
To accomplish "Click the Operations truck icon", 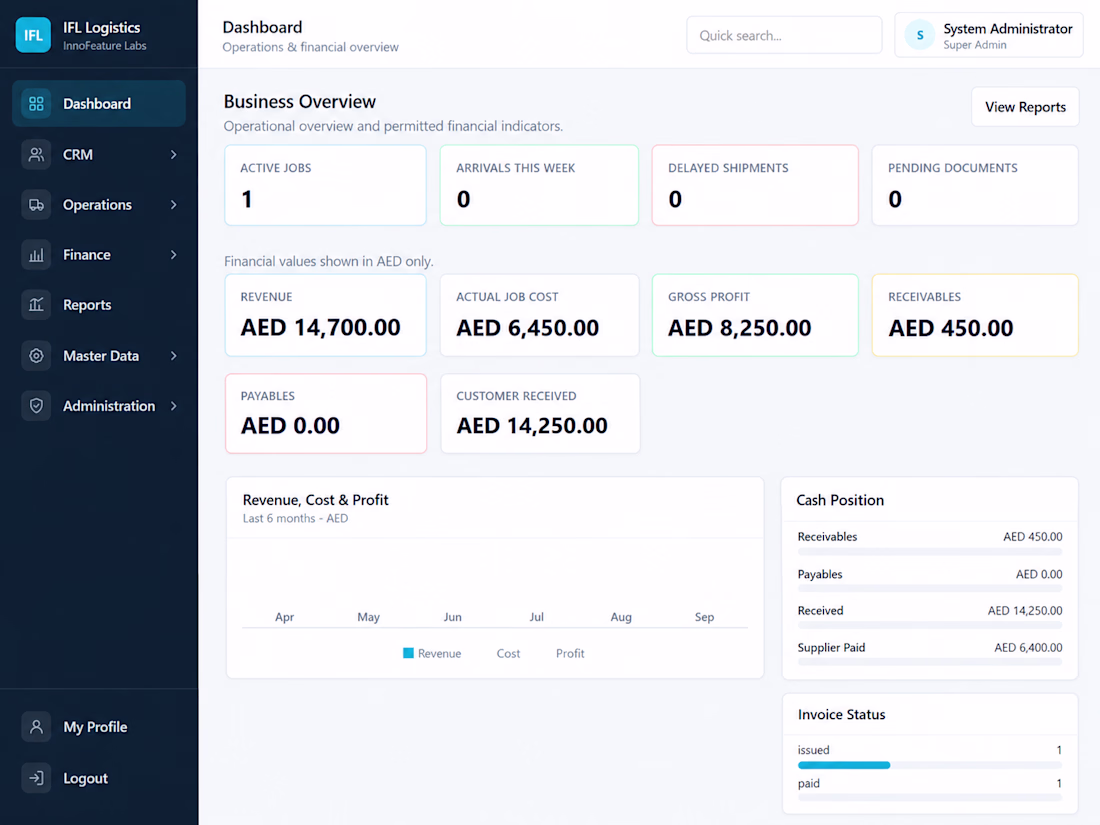I will coord(36,205).
